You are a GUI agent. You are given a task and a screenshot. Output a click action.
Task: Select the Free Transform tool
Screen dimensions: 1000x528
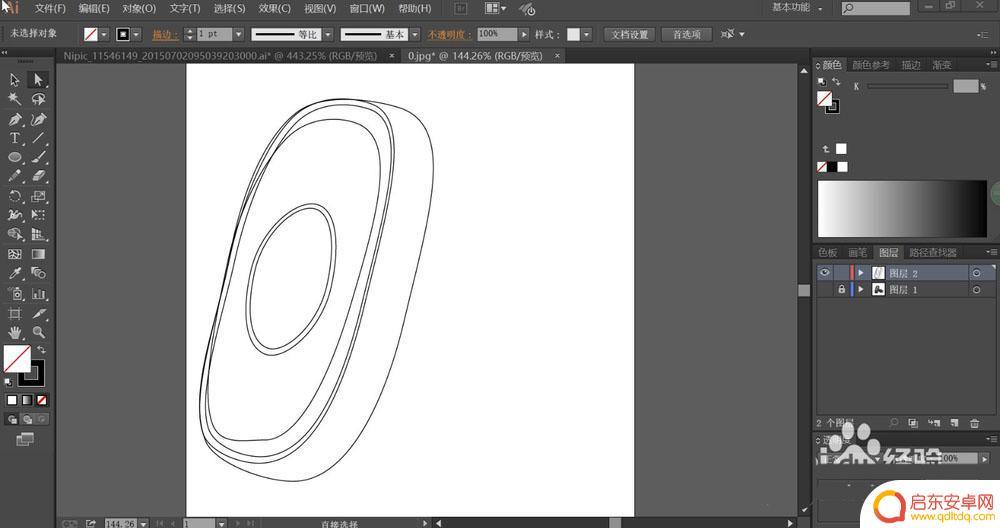[38, 216]
